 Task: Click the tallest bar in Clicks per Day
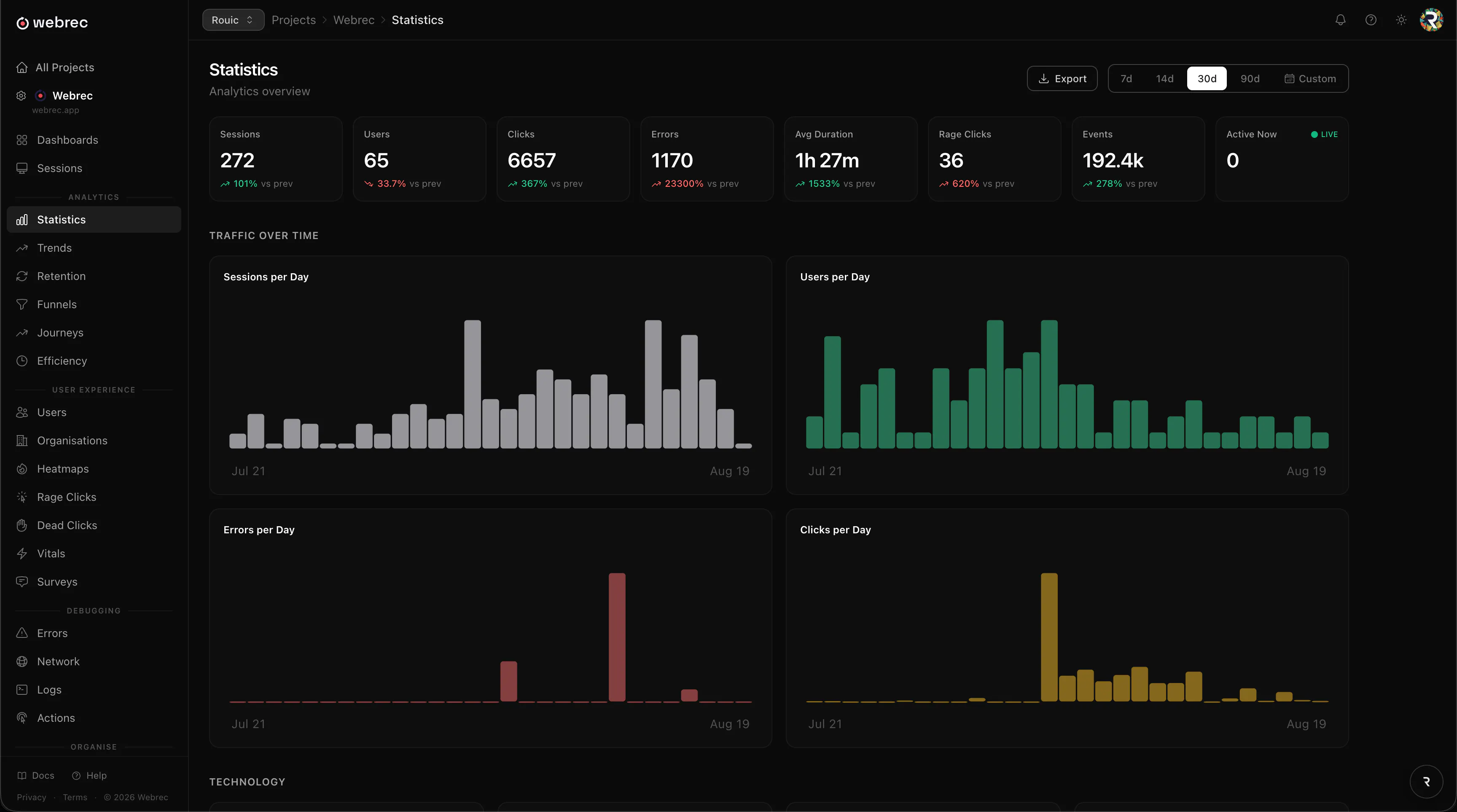tap(1049, 637)
